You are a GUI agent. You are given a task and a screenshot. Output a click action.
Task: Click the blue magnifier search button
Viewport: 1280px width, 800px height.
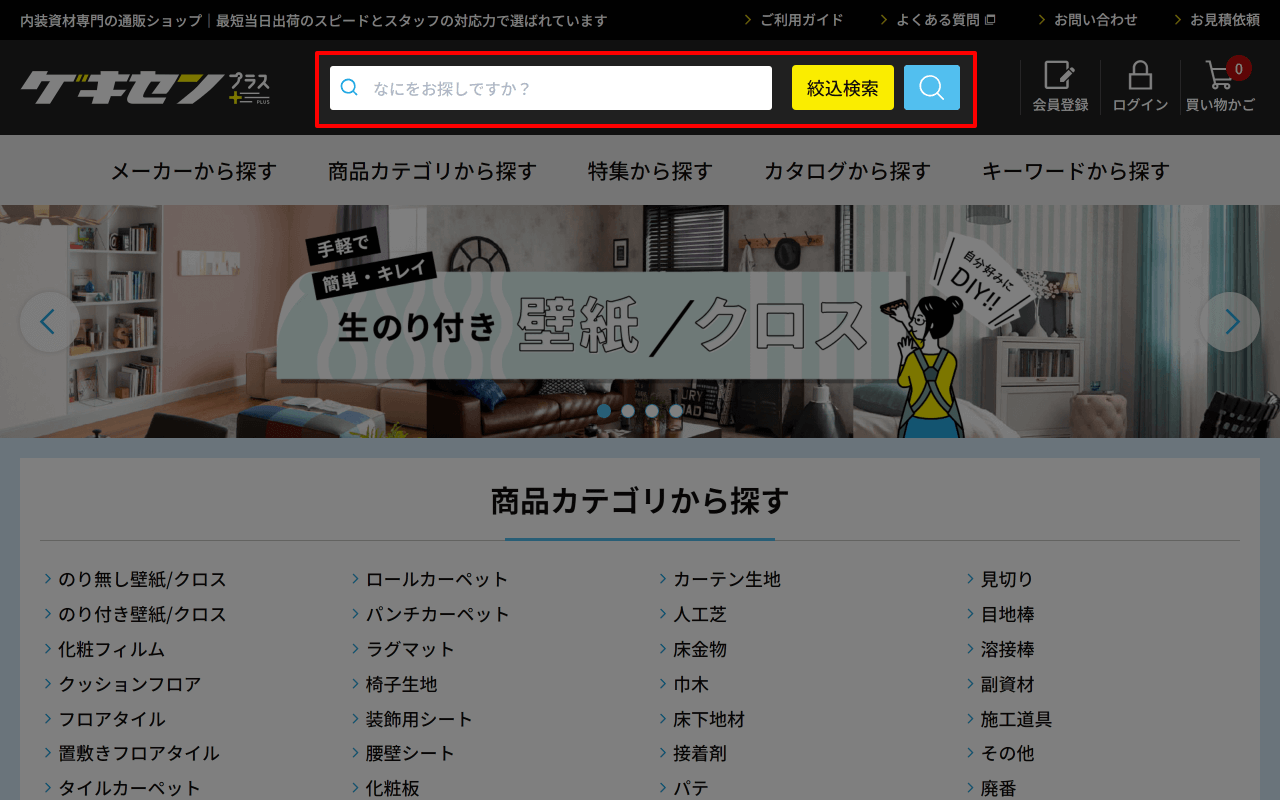931,88
